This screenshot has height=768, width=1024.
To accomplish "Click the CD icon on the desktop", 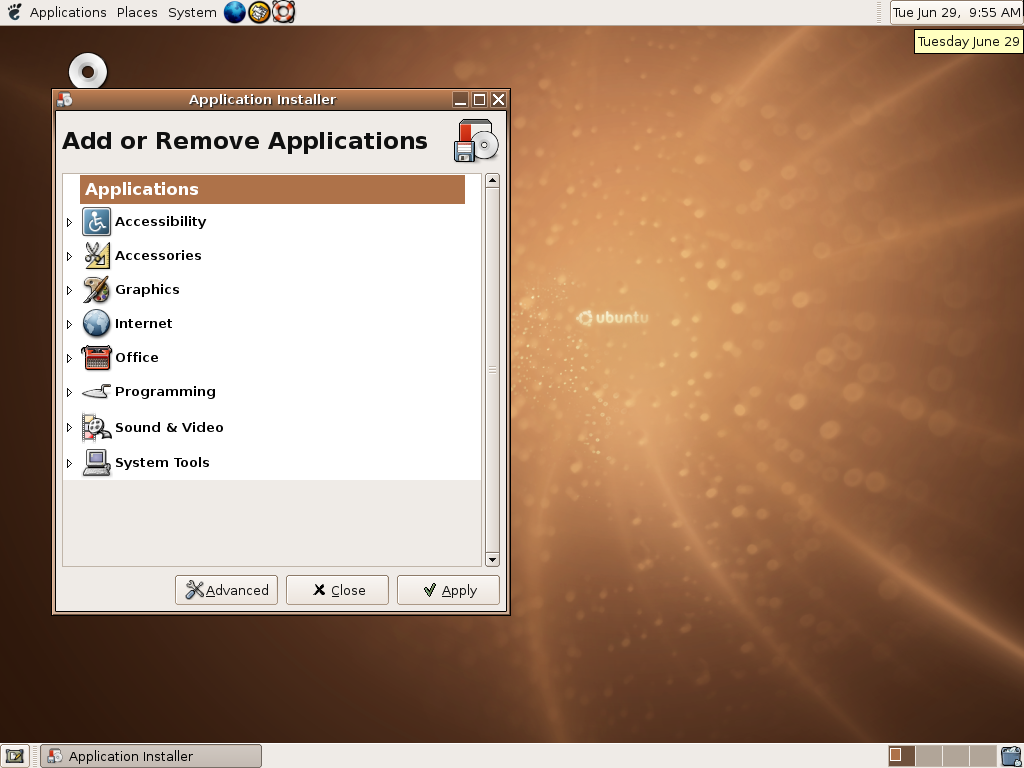I will click(87, 70).
